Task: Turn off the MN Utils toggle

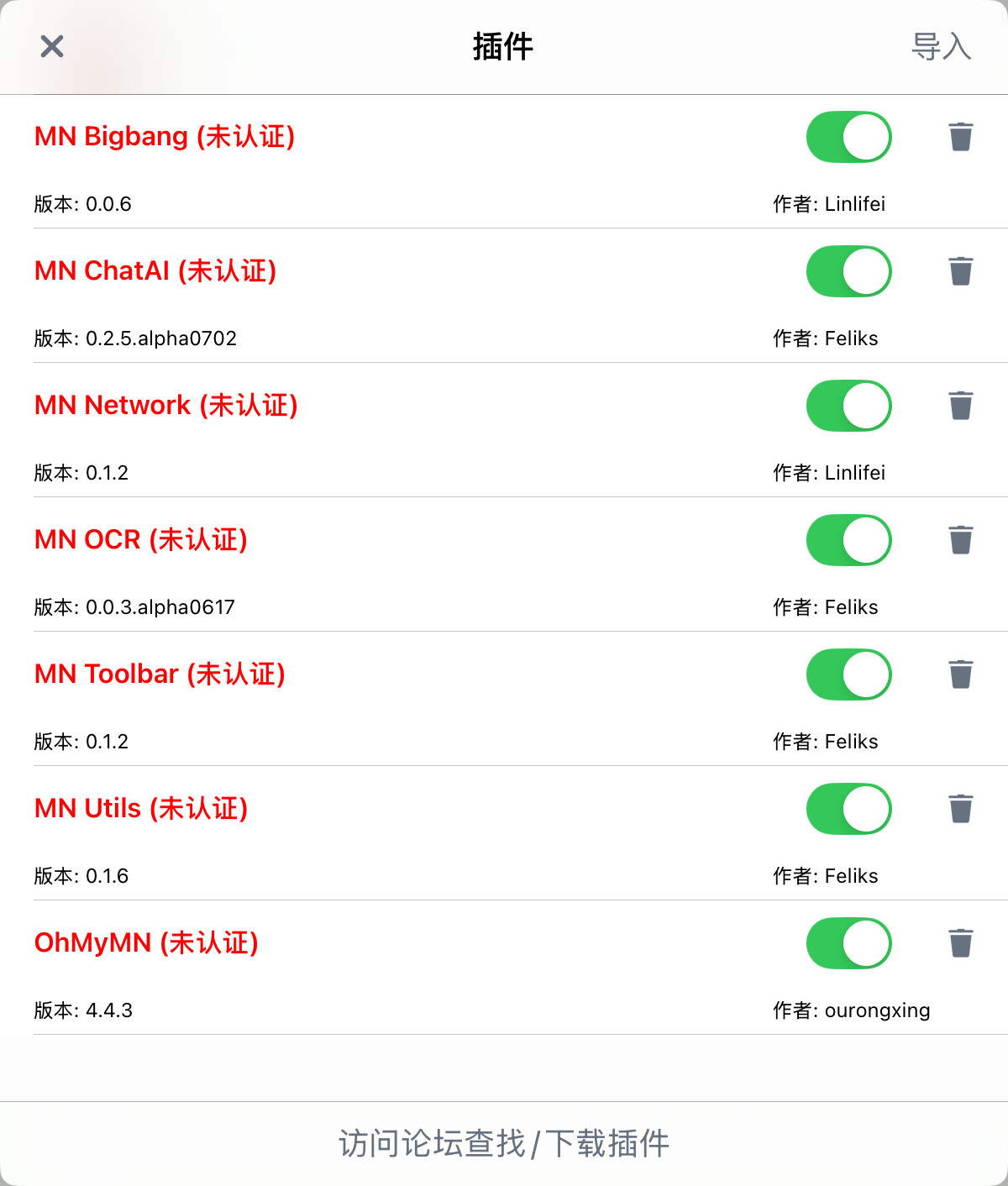Action: coord(848,809)
